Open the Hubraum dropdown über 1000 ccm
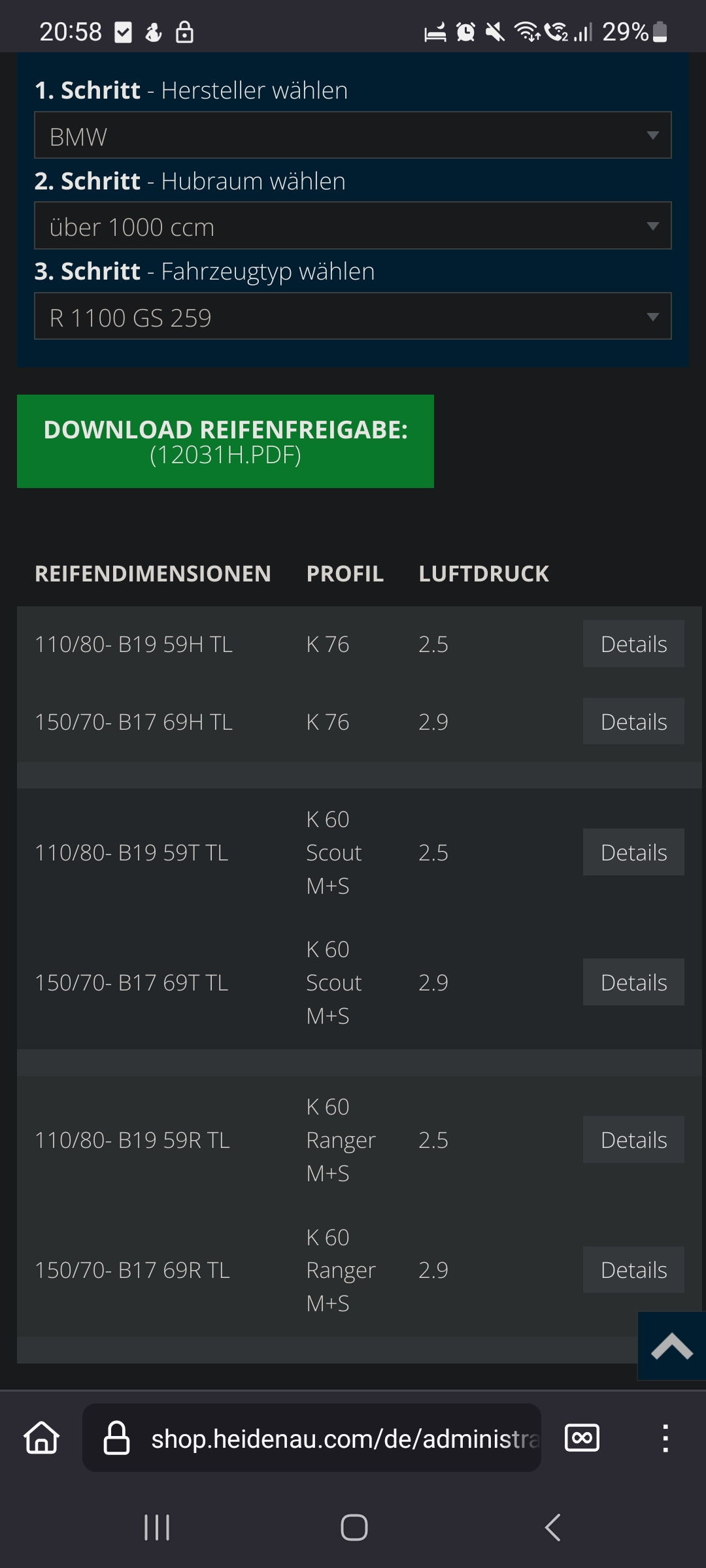The height and width of the screenshot is (1568, 706). click(x=353, y=225)
